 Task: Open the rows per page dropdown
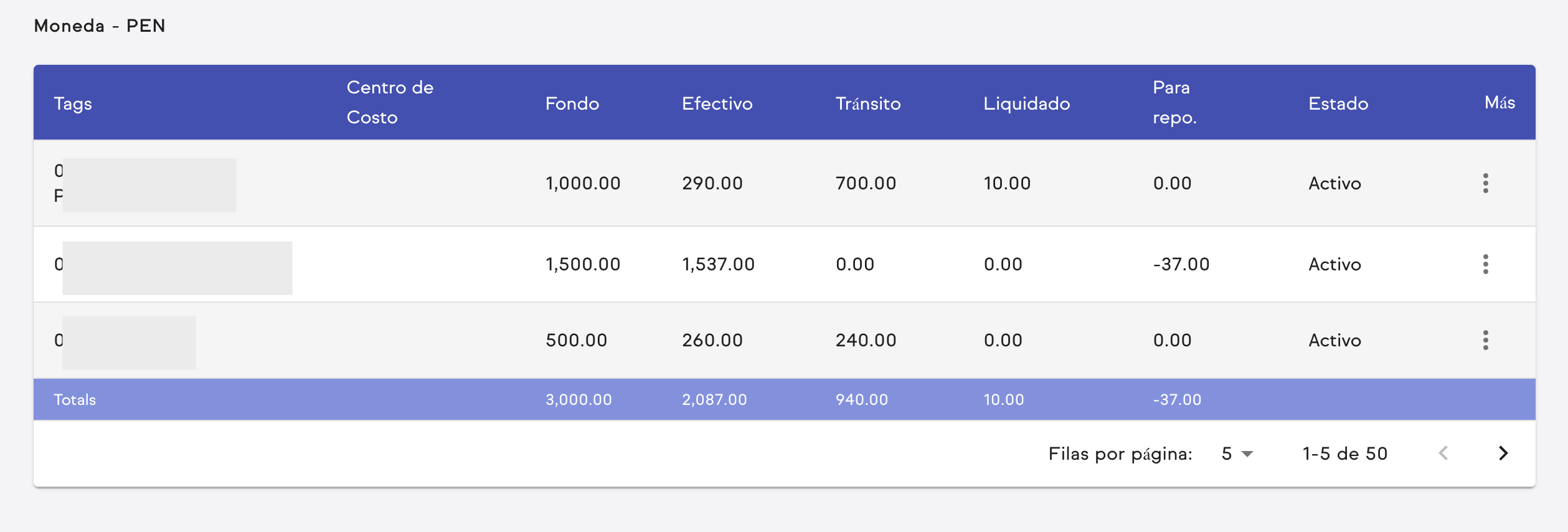point(1237,454)
